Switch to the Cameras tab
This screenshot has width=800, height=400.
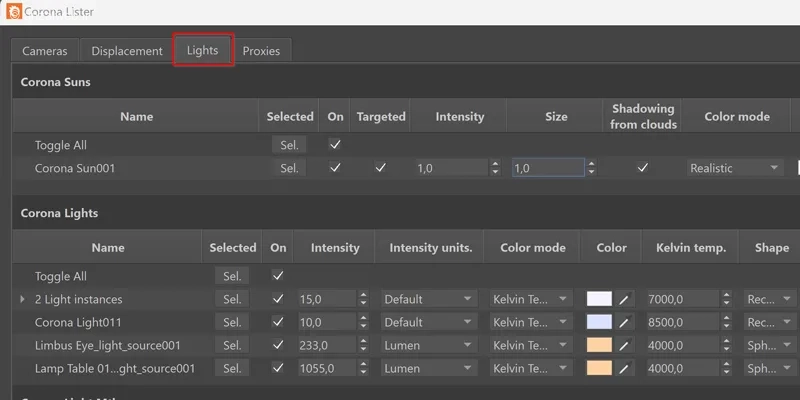[x=45, y=50]
